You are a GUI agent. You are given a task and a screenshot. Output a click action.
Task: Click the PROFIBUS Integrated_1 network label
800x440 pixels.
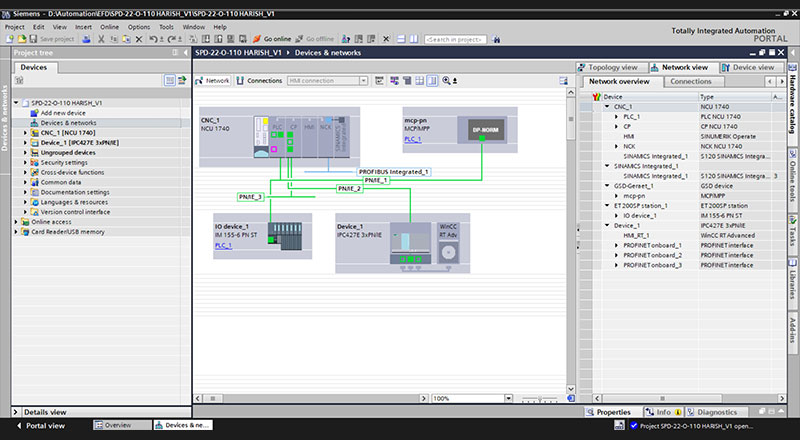click(x=393, y=172)
